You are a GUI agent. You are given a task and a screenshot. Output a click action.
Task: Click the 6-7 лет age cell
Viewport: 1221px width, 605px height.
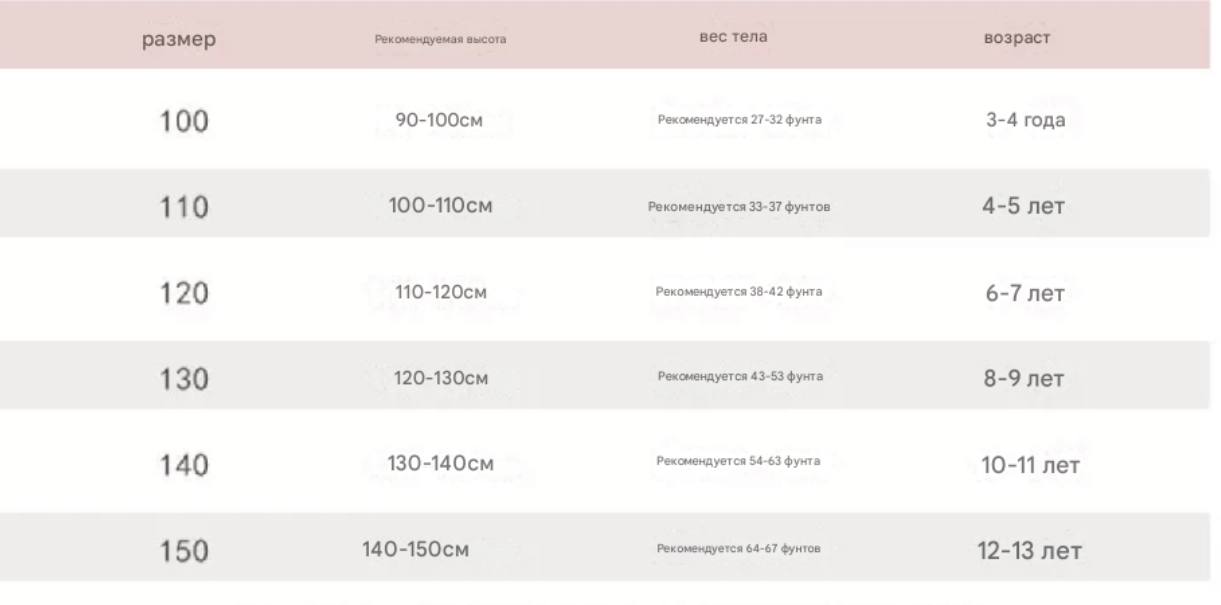[1025, 294]
